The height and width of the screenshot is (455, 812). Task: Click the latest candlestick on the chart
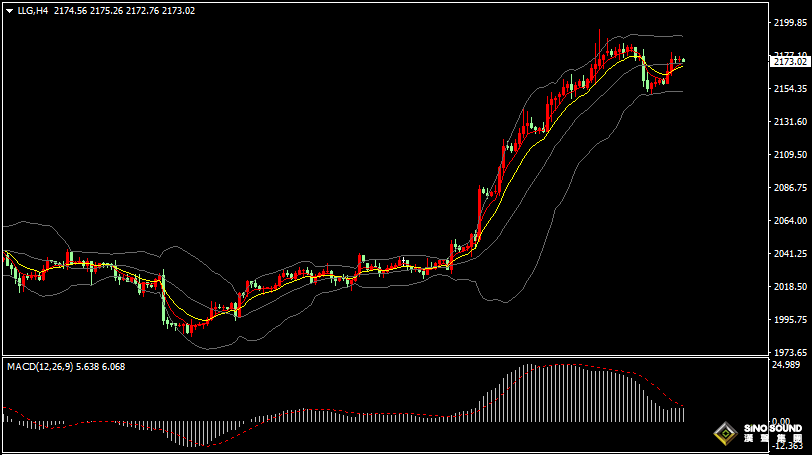(682, 62)
